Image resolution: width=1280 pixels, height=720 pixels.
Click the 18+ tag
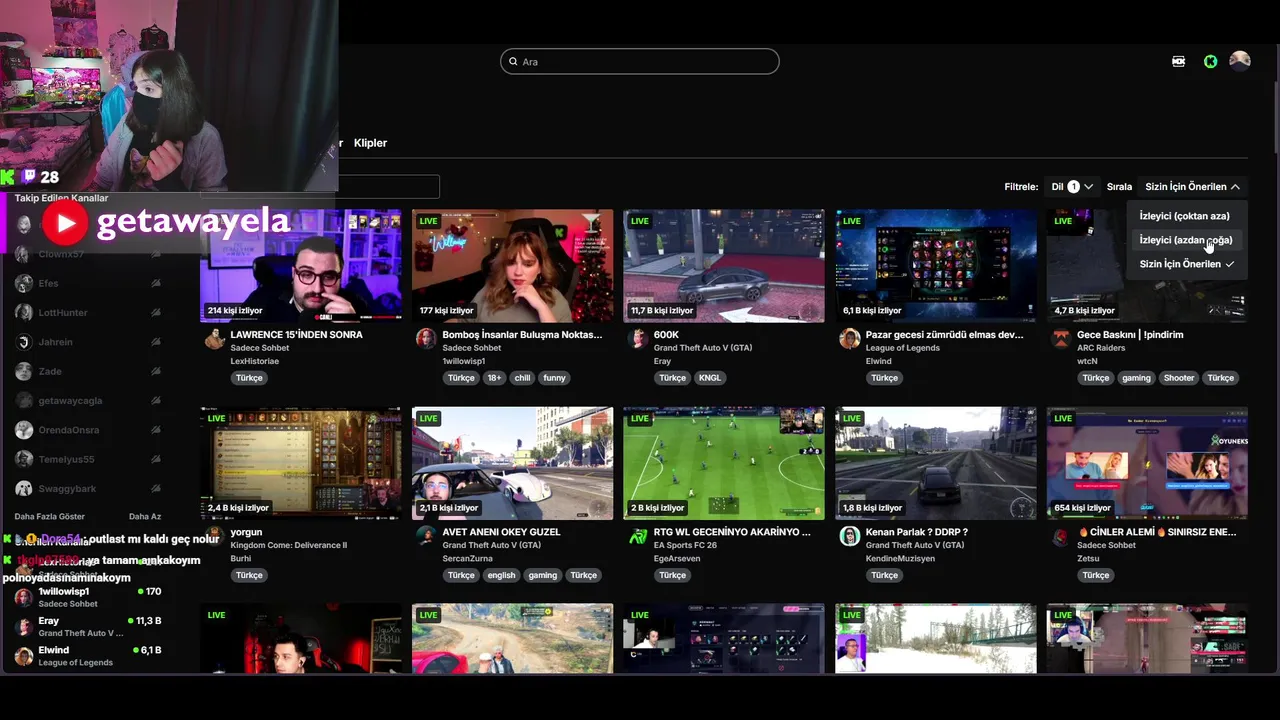494,378
